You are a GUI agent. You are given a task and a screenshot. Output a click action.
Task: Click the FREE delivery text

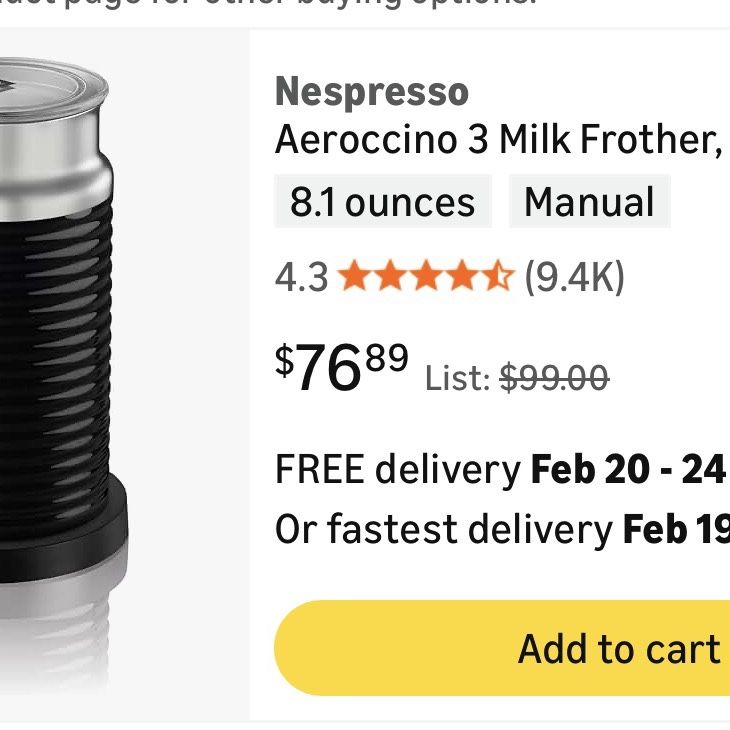pos(398,469)
